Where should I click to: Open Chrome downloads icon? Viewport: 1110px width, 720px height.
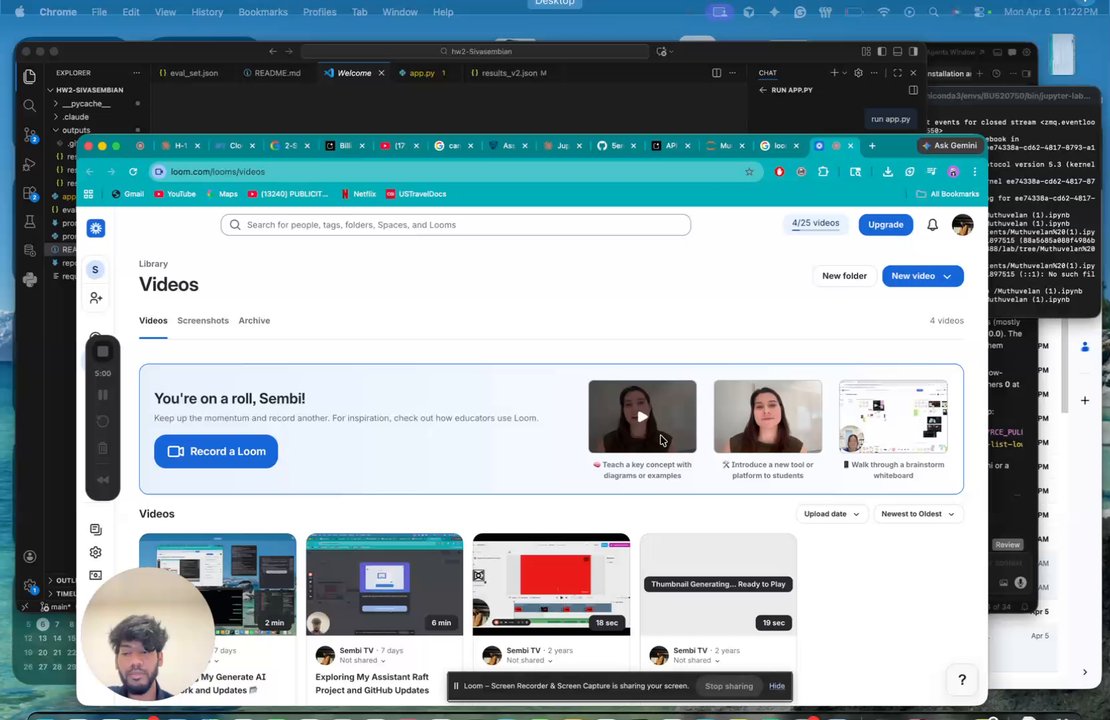[887, 171]
